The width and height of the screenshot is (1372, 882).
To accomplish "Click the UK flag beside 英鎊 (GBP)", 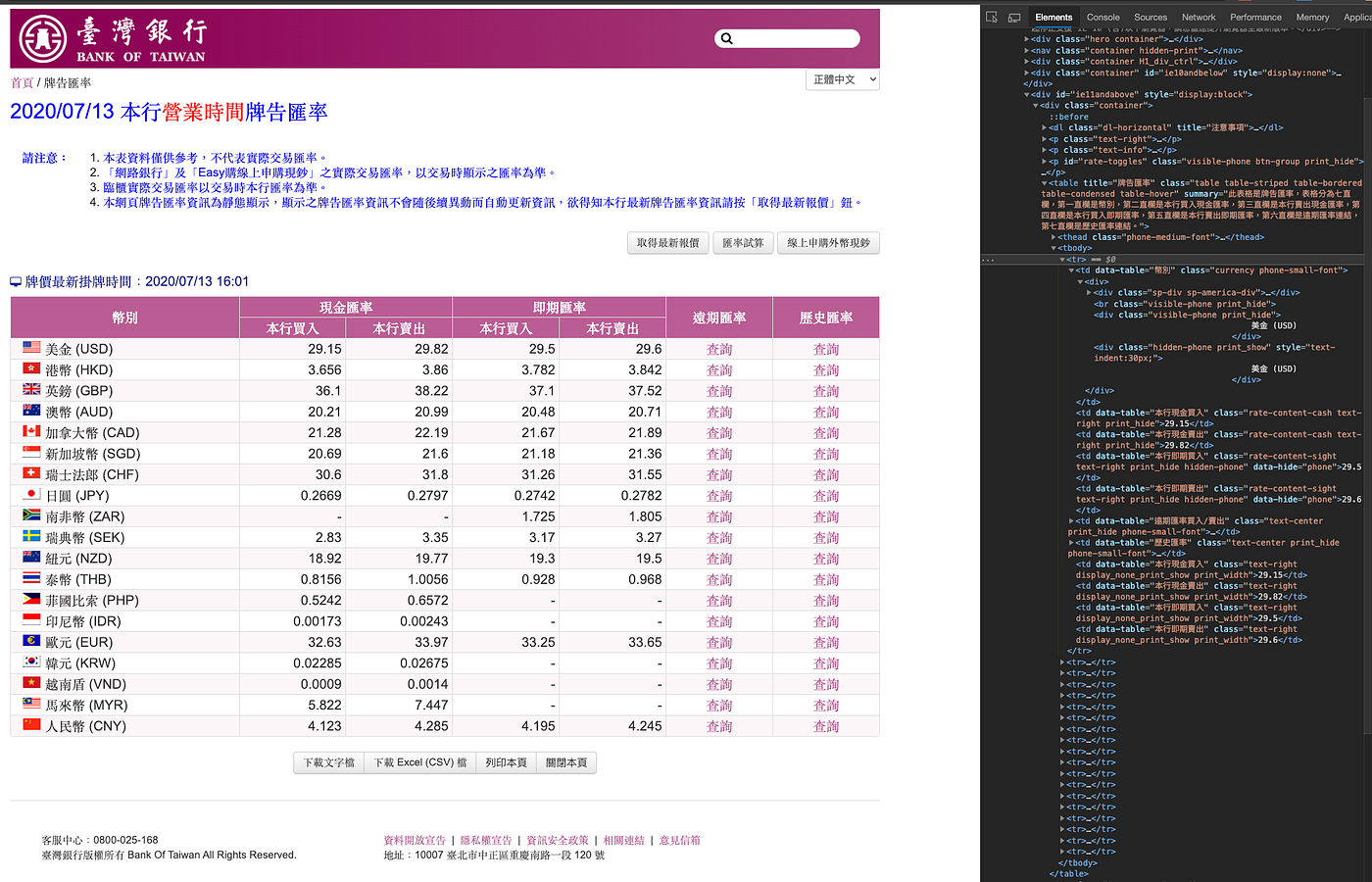I will coord(30,389).
